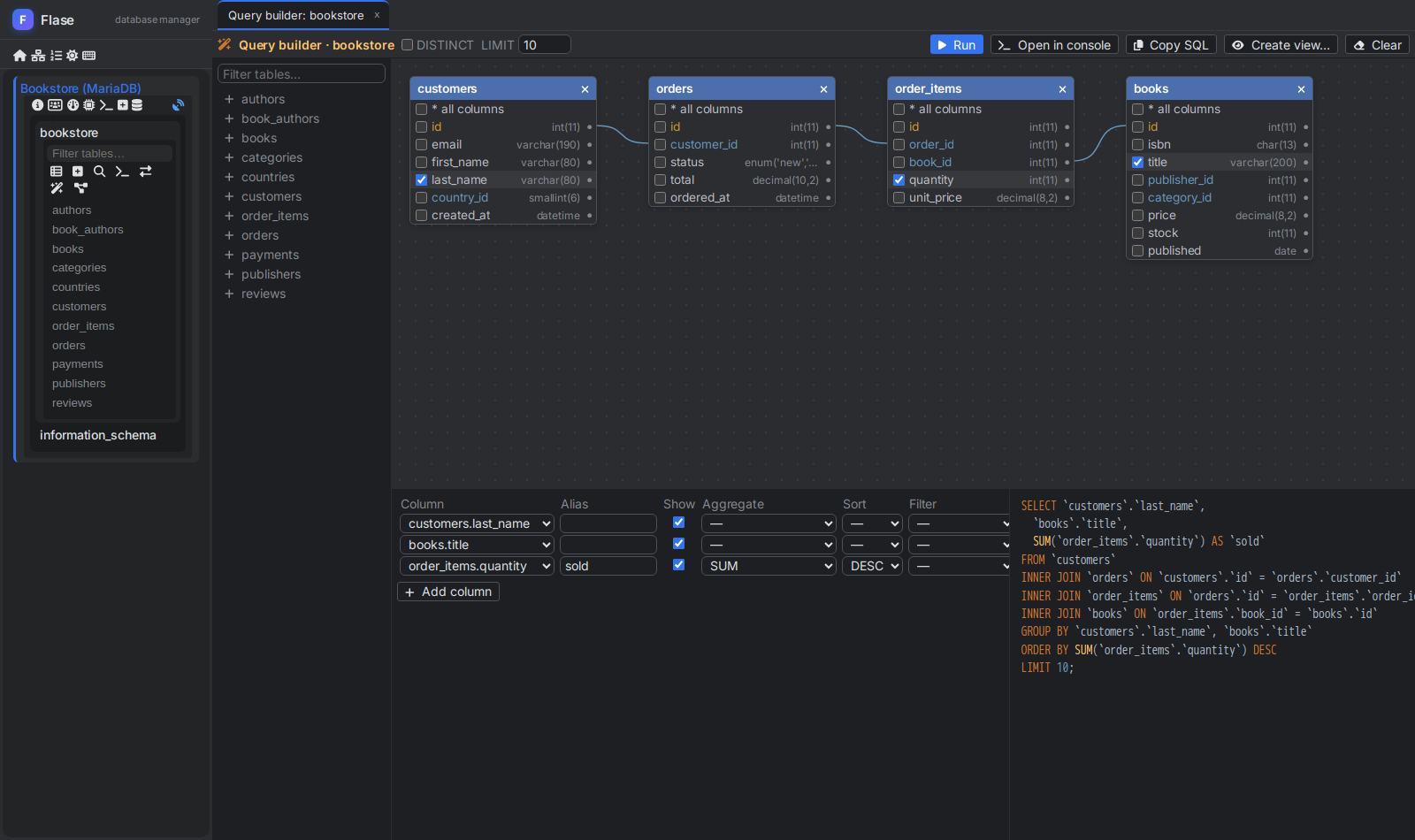Go to the home icon in top toolbar
This screenshot has width=1415, height=840.
click(19, 56)
